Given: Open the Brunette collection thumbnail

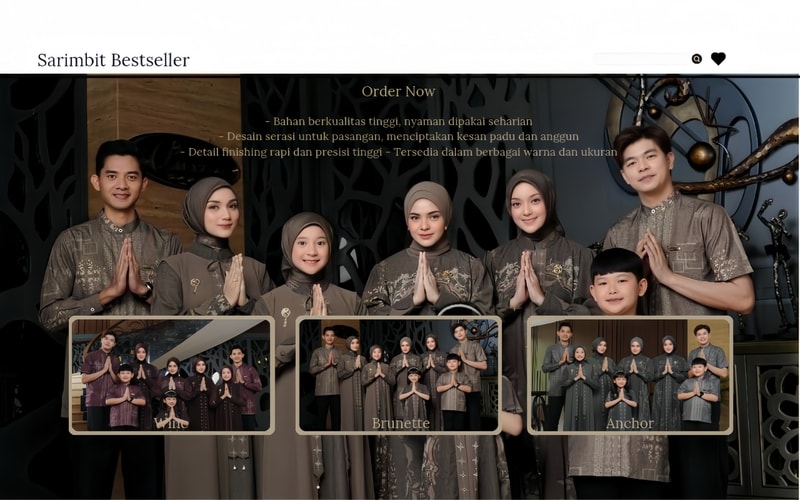Looking at the screenshot, I should 398,375.
